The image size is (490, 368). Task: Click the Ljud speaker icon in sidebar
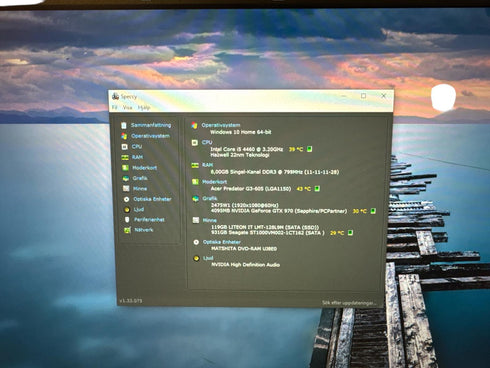pyautogui.click(x=127, y=210)
